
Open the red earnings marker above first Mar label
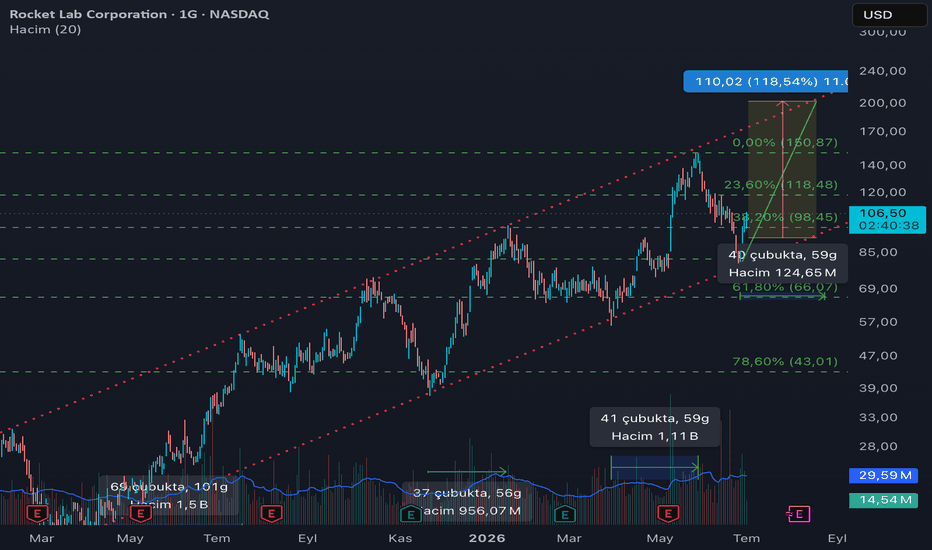[37, 513]
